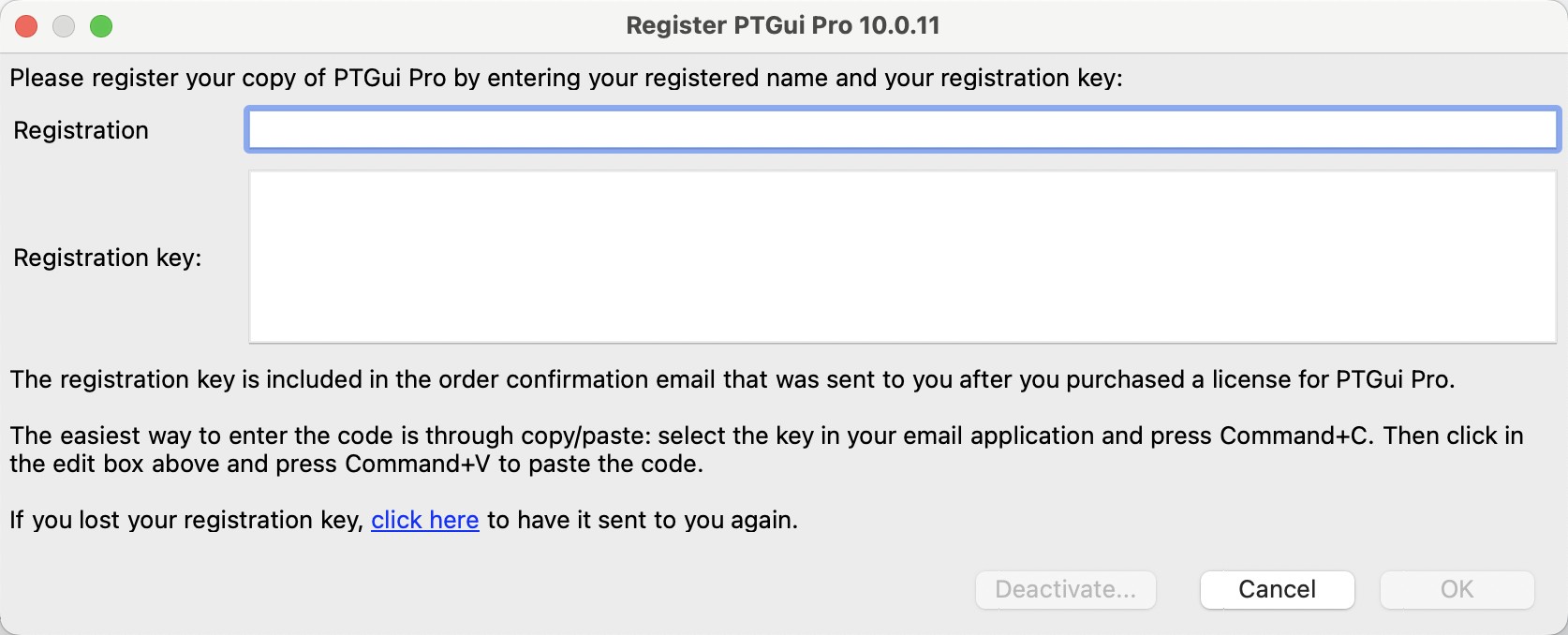
Task: Click "to have it sent to you again" text
Action: (643, 520)
